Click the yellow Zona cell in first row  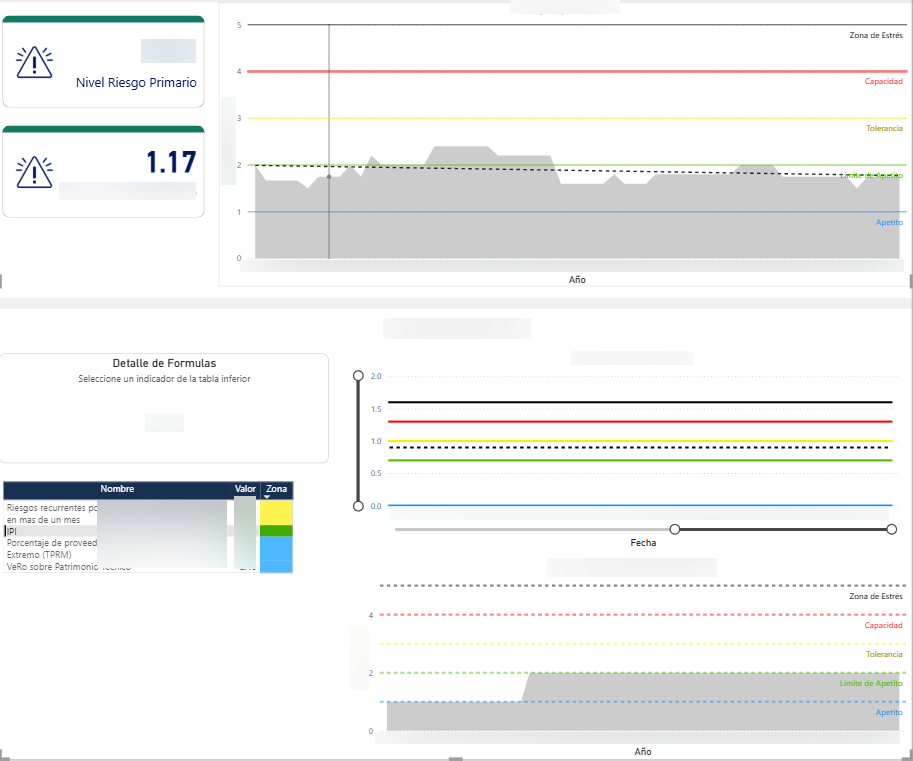tap(275, 512)
